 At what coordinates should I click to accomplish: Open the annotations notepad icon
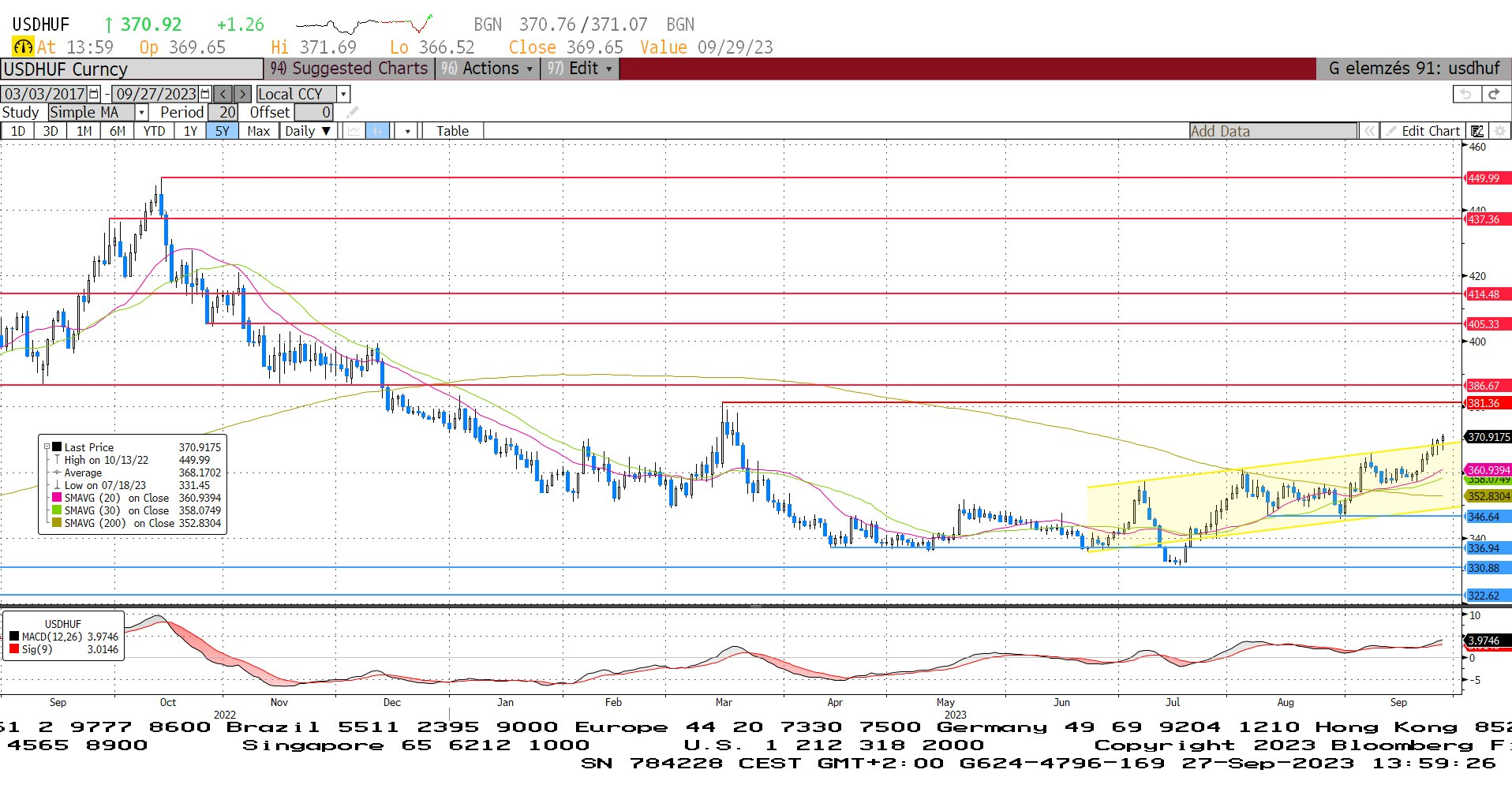pos(1477,131)
